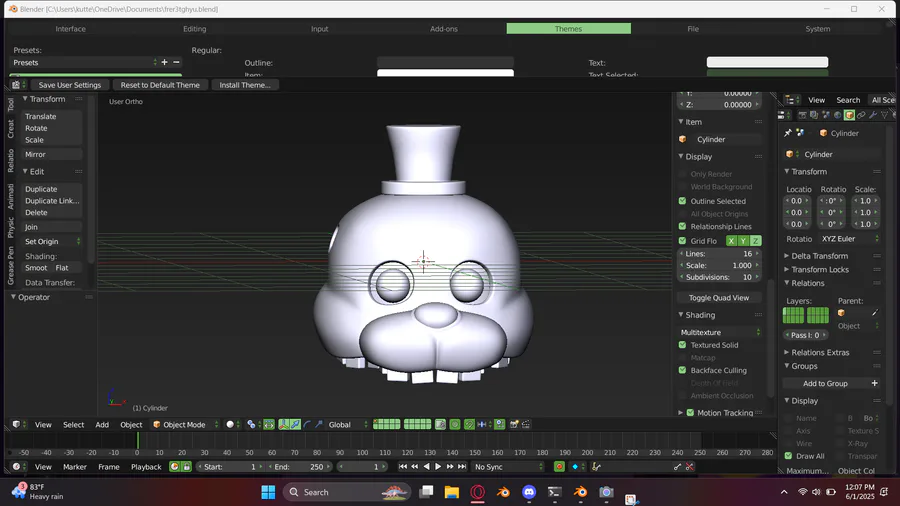Collapse the Operator panel

tap(30, 297)
